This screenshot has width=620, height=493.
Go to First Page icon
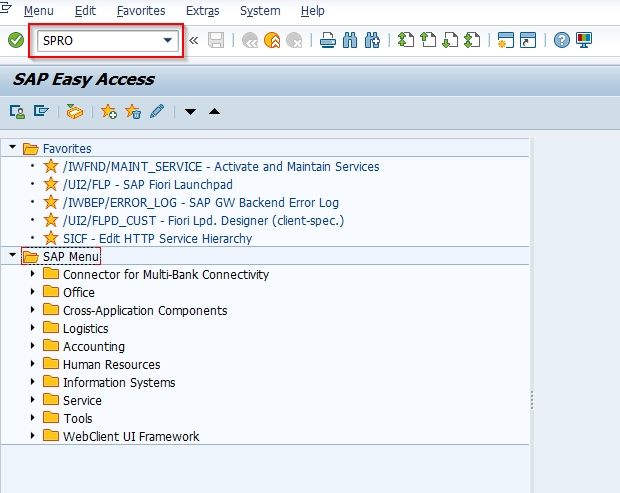point(406,40)
